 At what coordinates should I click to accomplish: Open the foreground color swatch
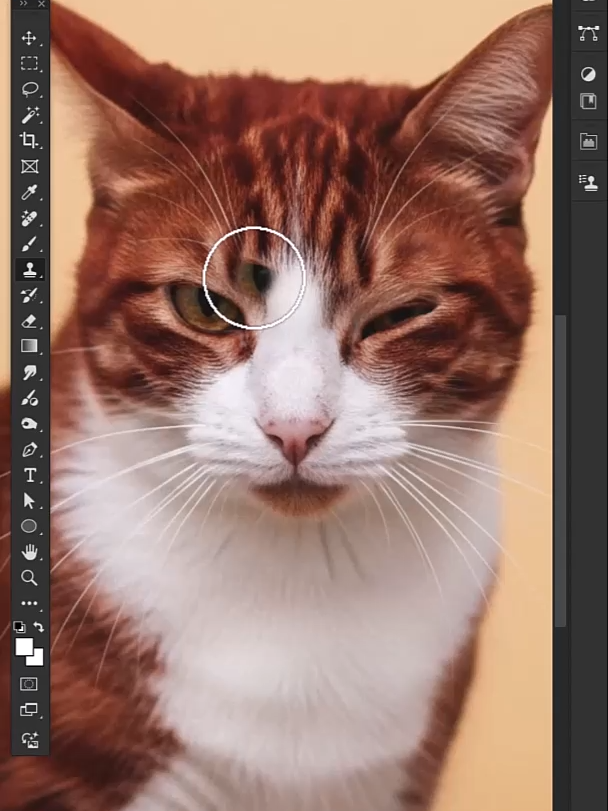click(23, 646)
